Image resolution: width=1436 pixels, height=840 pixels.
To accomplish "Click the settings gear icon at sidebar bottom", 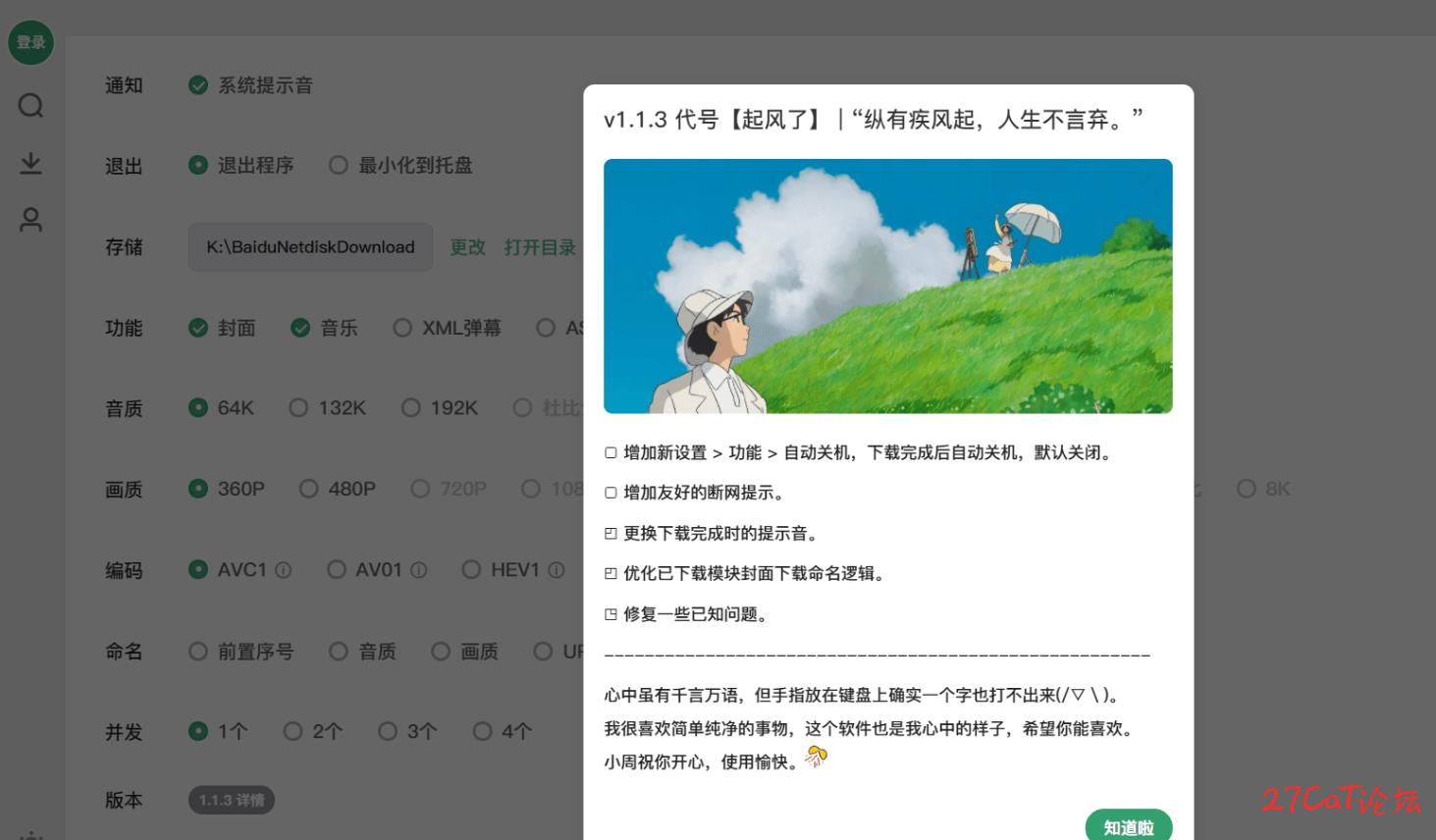I will tap(30, 835).
